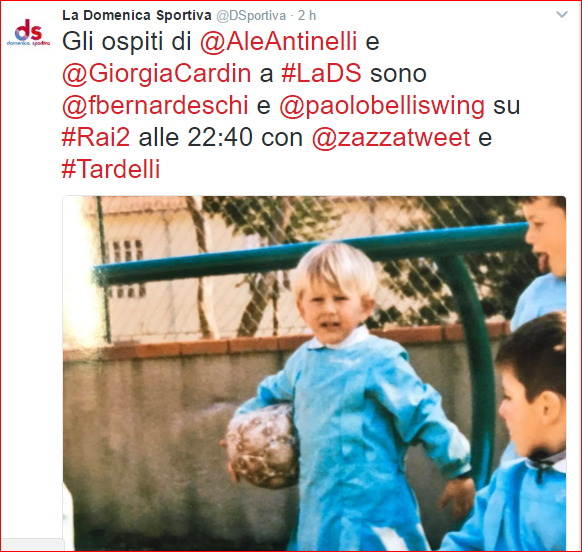This screenshot has height=552, width=582.
Task: Click the 'alle 22:40 con' tweet text
Action: (x=220, y=137)
